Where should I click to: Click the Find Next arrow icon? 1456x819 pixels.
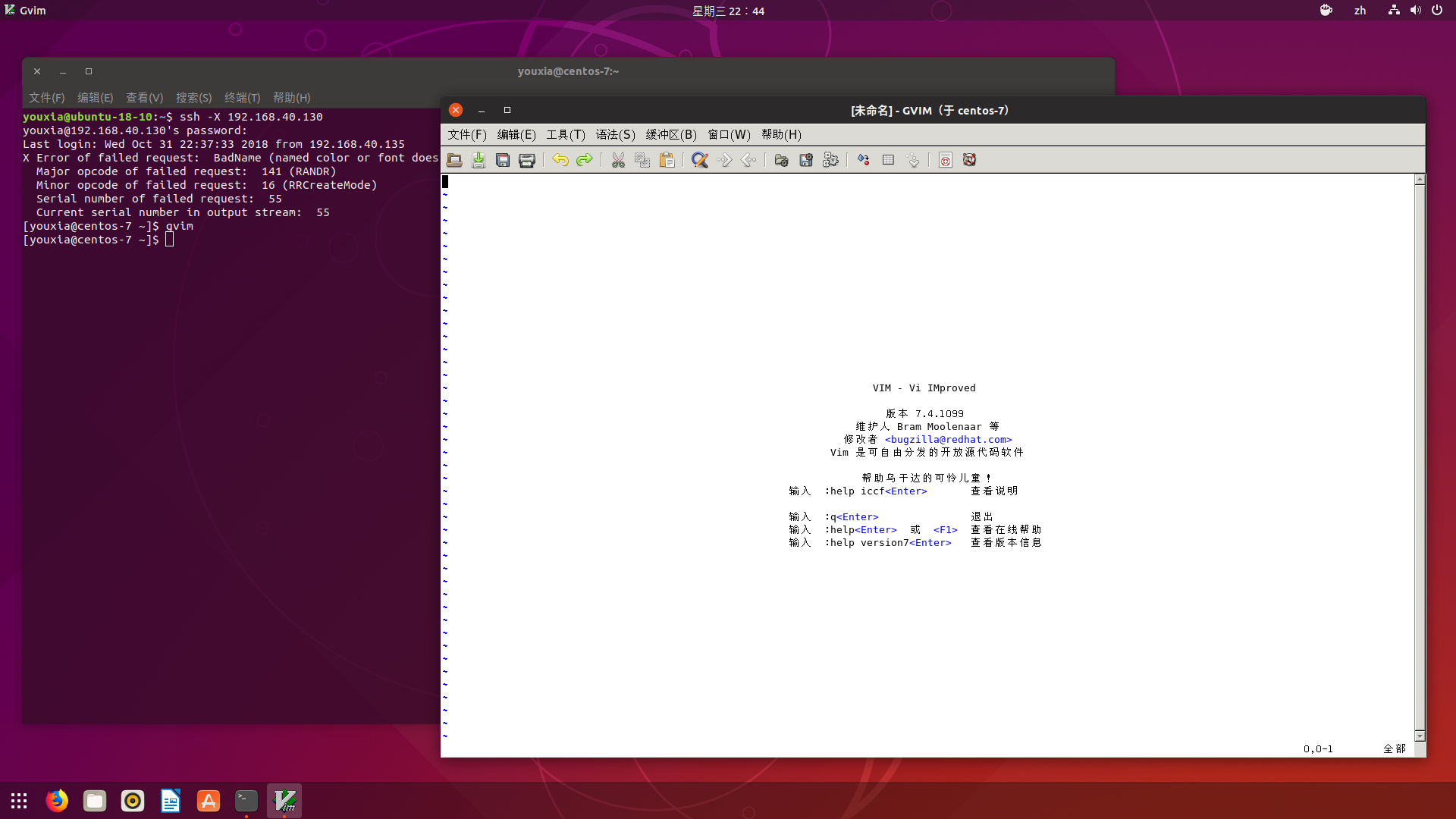coord(724,160)
